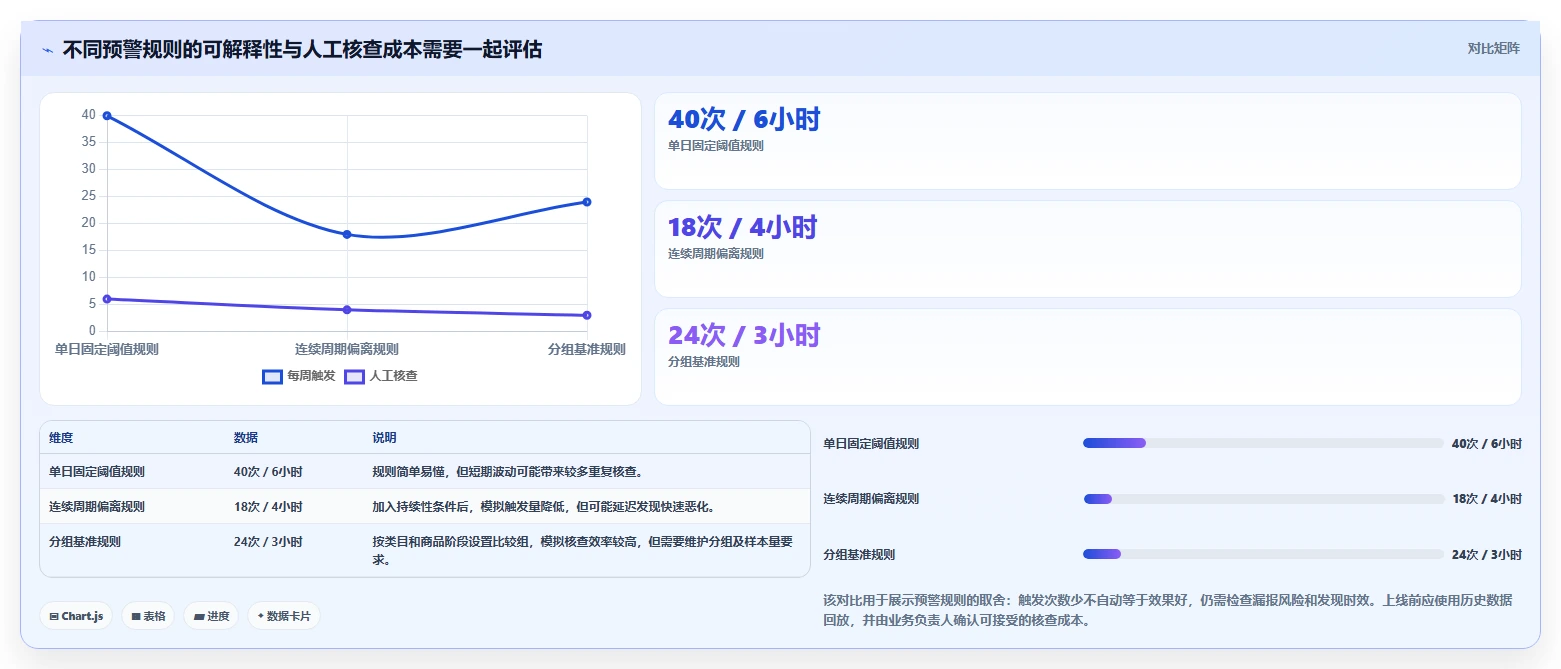Click 分组基准规则 in the table row
The width and height of the screenshot is (1561, 669).
[85, 542]
